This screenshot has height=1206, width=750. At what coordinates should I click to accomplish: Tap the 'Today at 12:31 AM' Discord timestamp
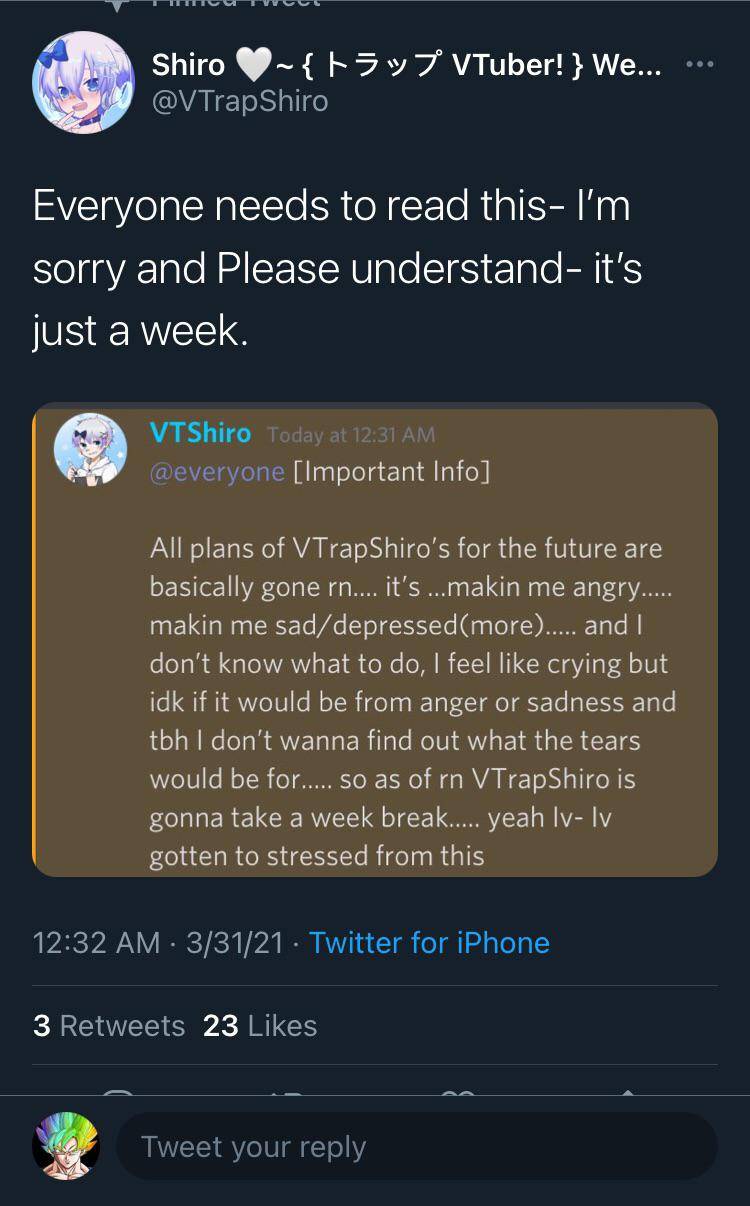pos(351,435)
